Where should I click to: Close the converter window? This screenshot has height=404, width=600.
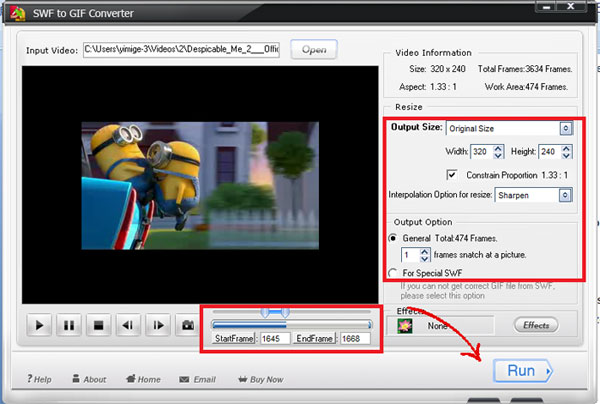571,7
